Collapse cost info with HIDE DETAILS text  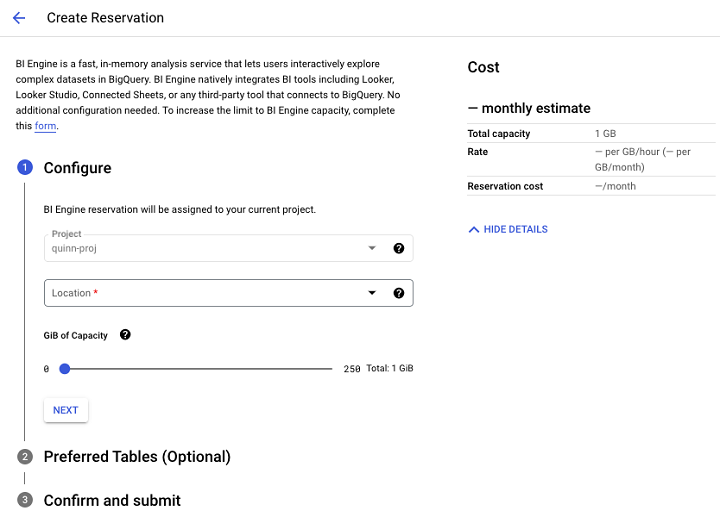pos(515,230)
